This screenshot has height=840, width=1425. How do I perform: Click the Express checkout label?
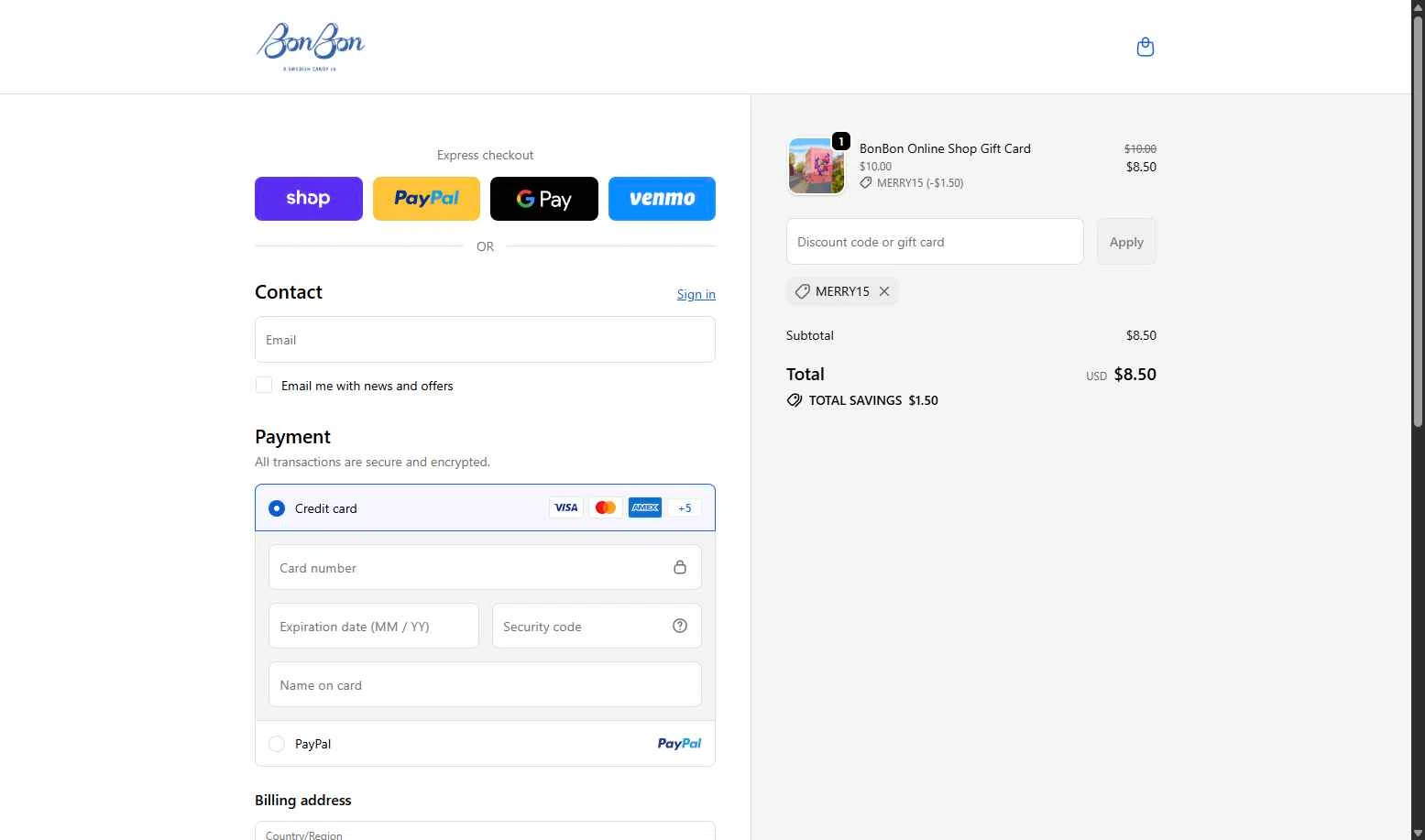tap(485, 155)
